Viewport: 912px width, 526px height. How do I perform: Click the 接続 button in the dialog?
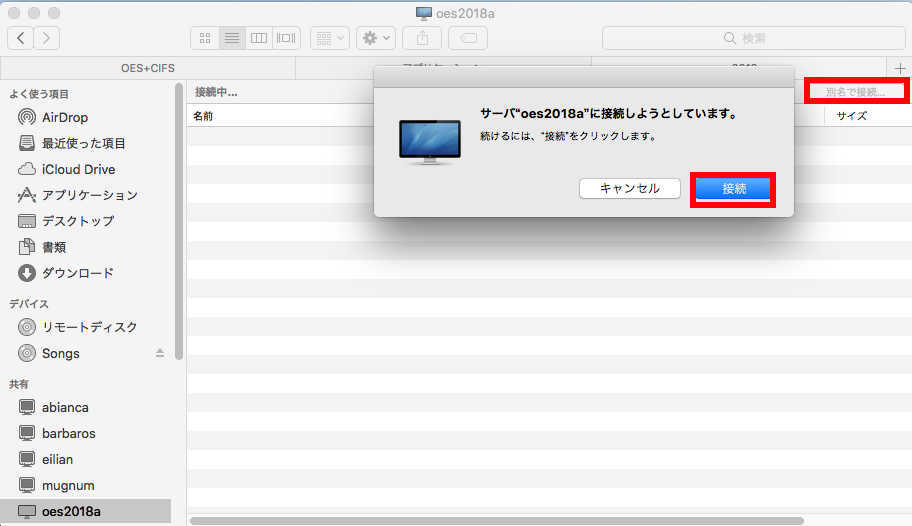pyautogui.click(x=733, y=189)
